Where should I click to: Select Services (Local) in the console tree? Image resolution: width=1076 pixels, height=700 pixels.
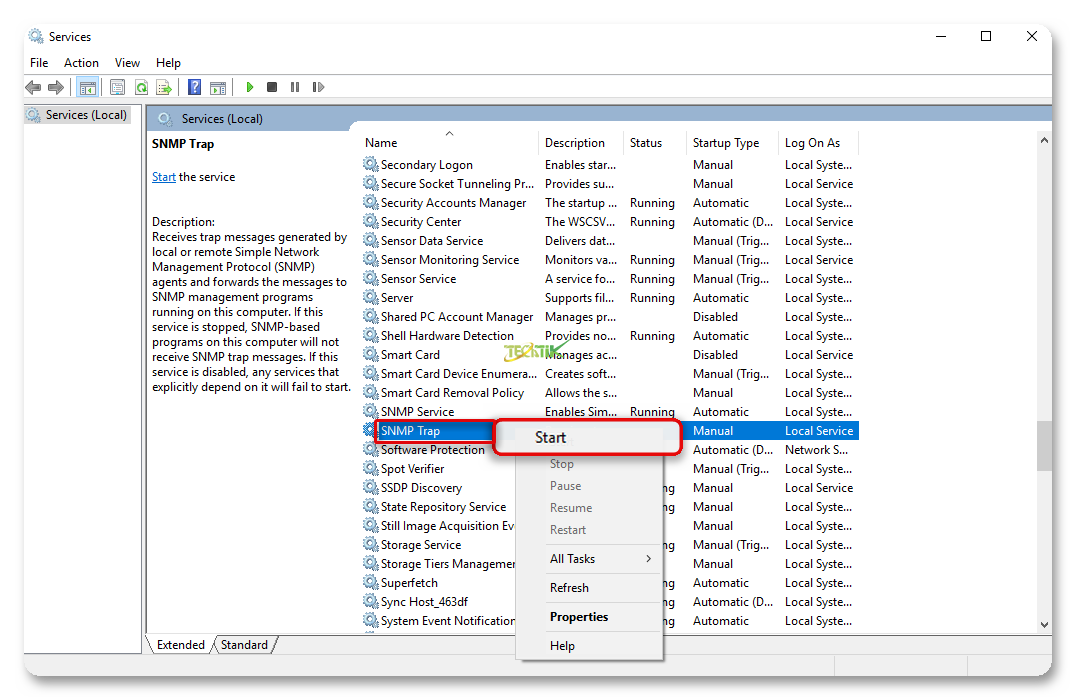[x=86, y=115]
